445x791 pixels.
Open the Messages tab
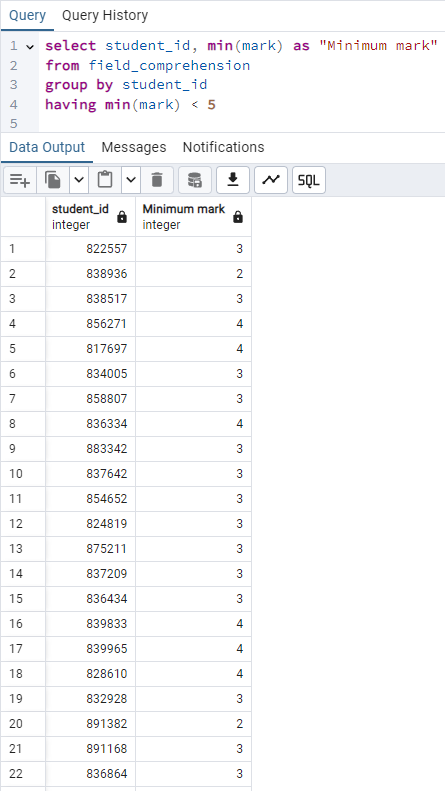point(134,147)
